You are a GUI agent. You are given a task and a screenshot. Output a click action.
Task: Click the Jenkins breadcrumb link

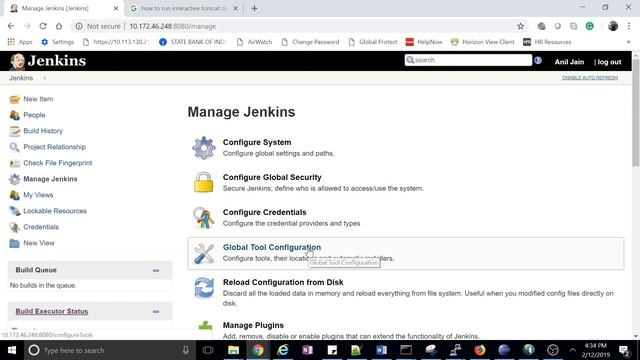[21, 78]
